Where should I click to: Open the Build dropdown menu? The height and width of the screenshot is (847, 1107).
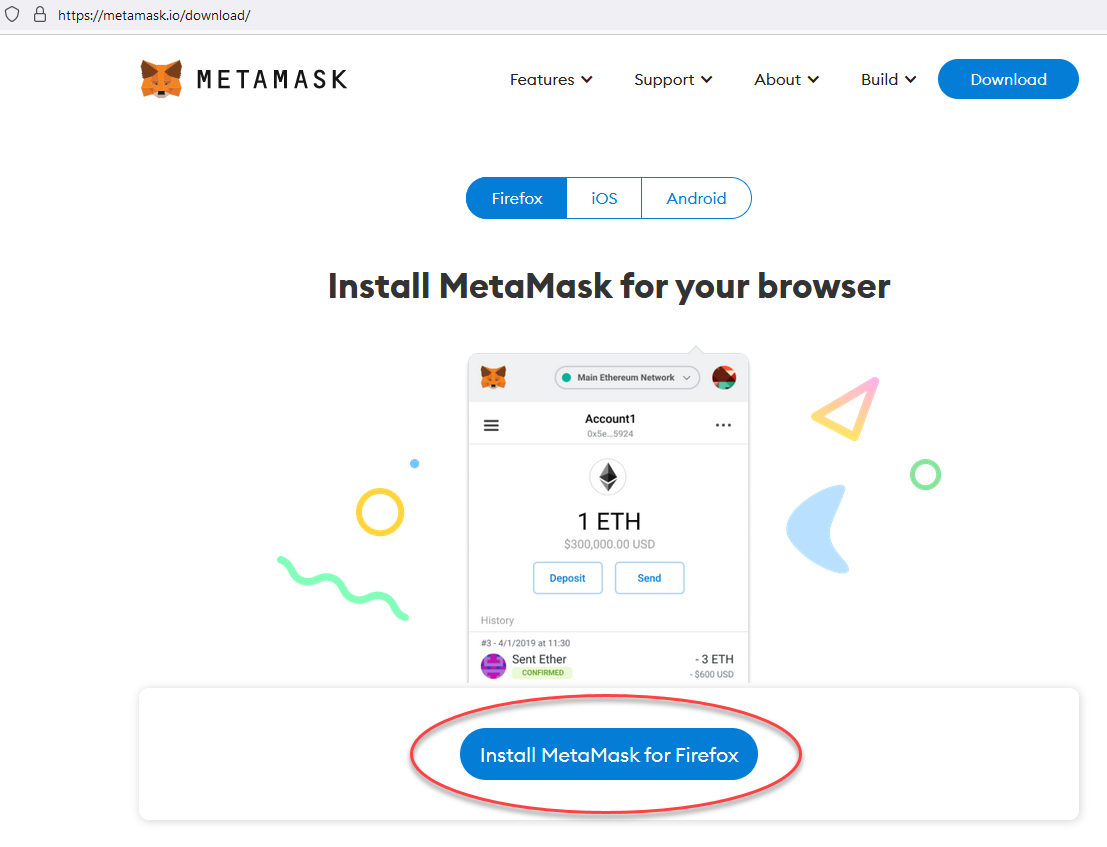(x=888, y=80)
